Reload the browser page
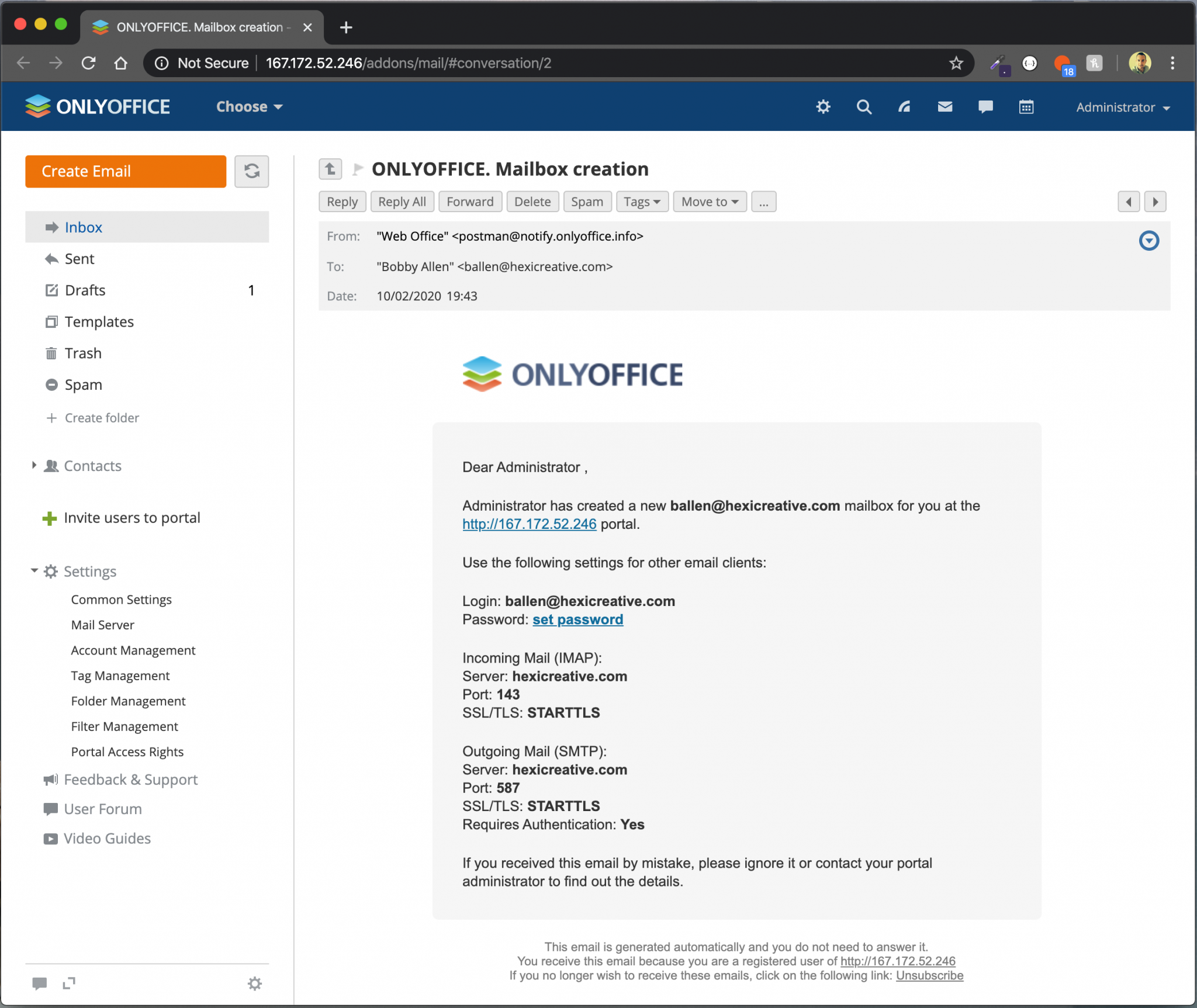This screenshot has height=1008, width=1197. (88, 63)
